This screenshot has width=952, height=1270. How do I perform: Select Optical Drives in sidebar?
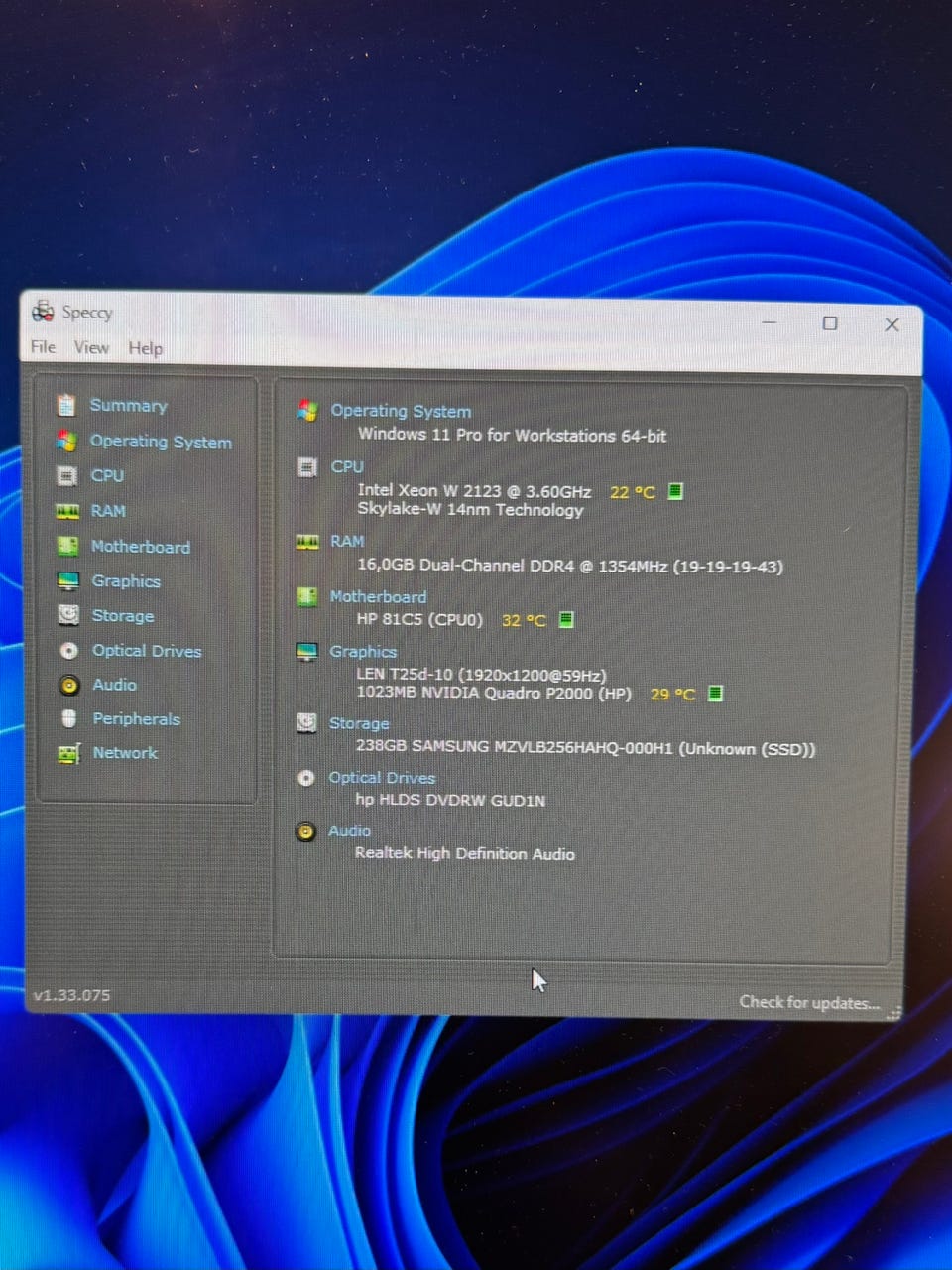pos(147,651)
